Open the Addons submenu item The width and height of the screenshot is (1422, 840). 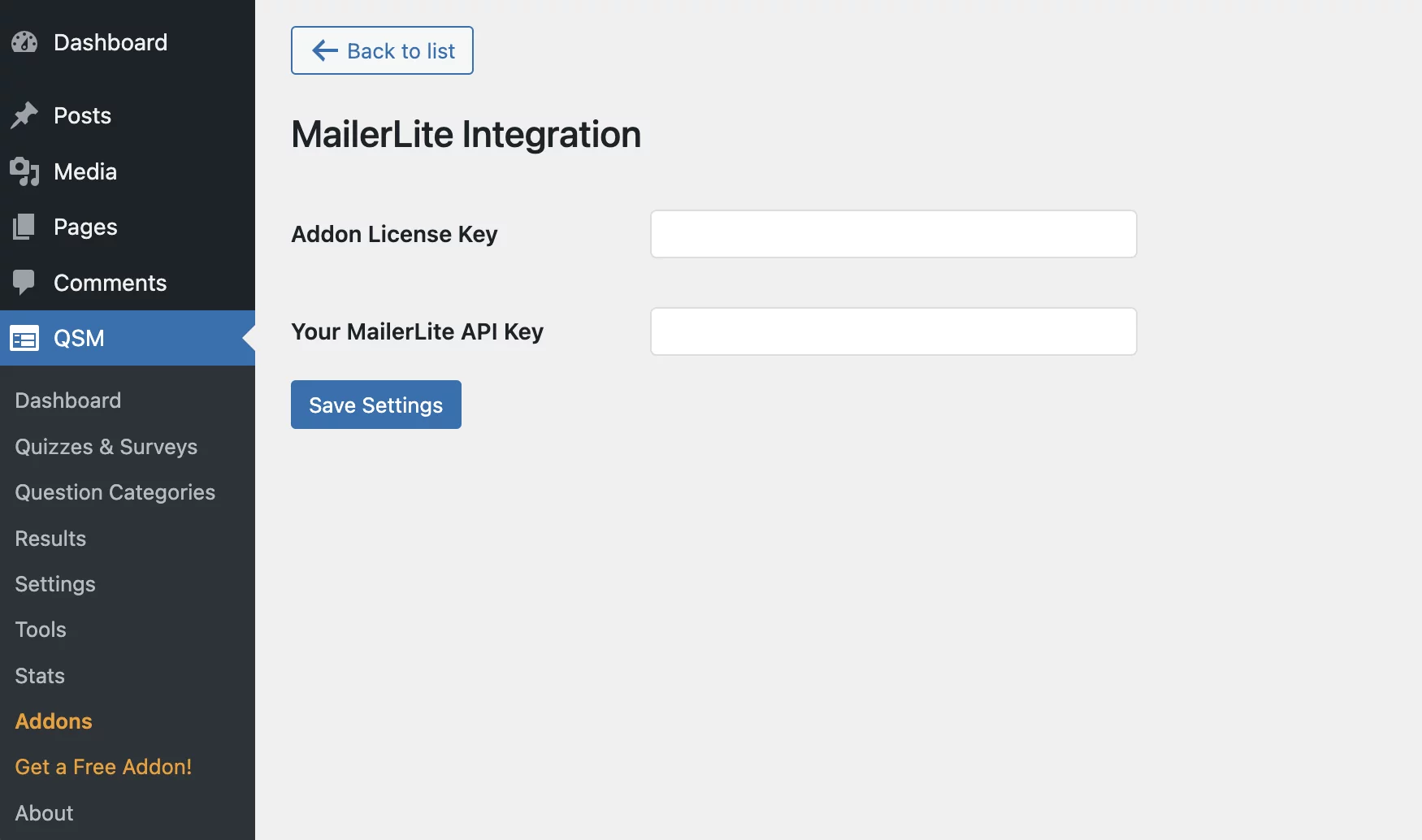point(54,721)
